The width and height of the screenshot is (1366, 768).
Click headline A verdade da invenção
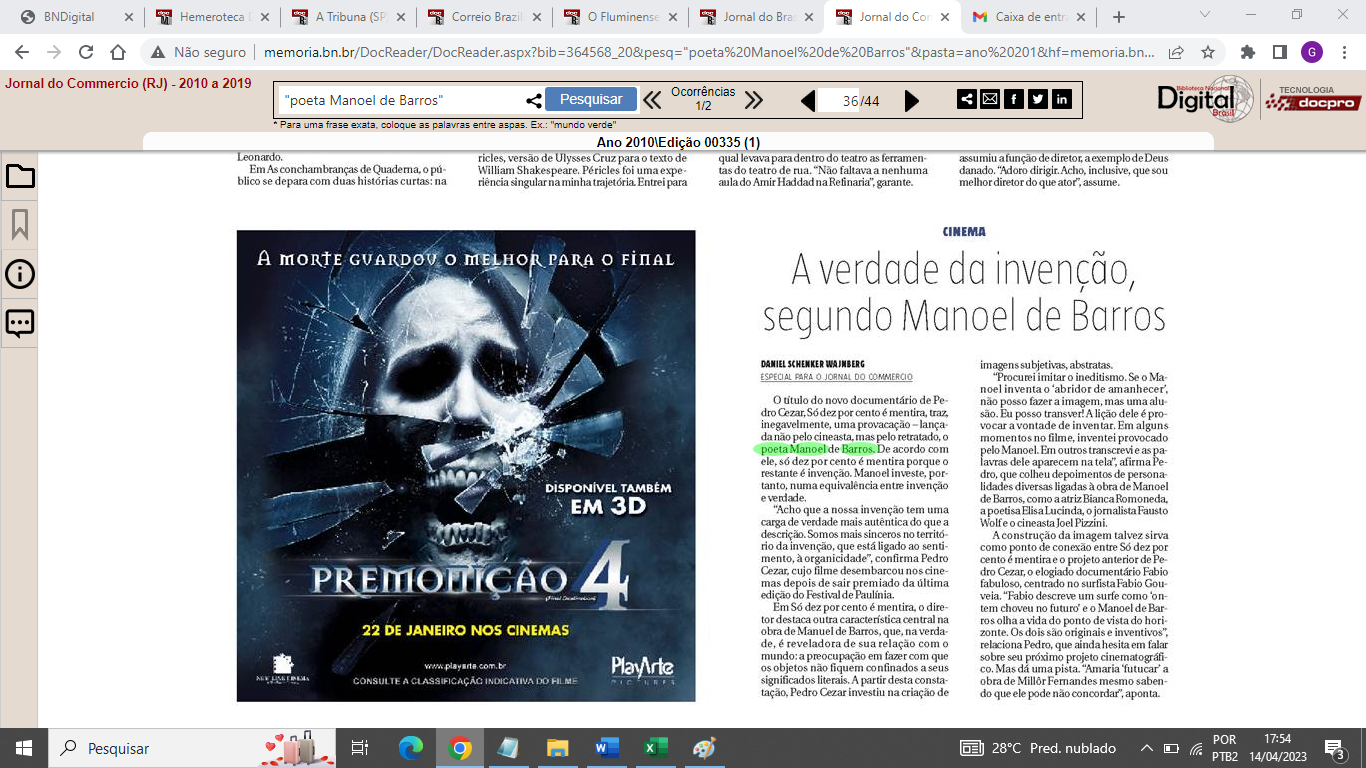pos(963,293)
